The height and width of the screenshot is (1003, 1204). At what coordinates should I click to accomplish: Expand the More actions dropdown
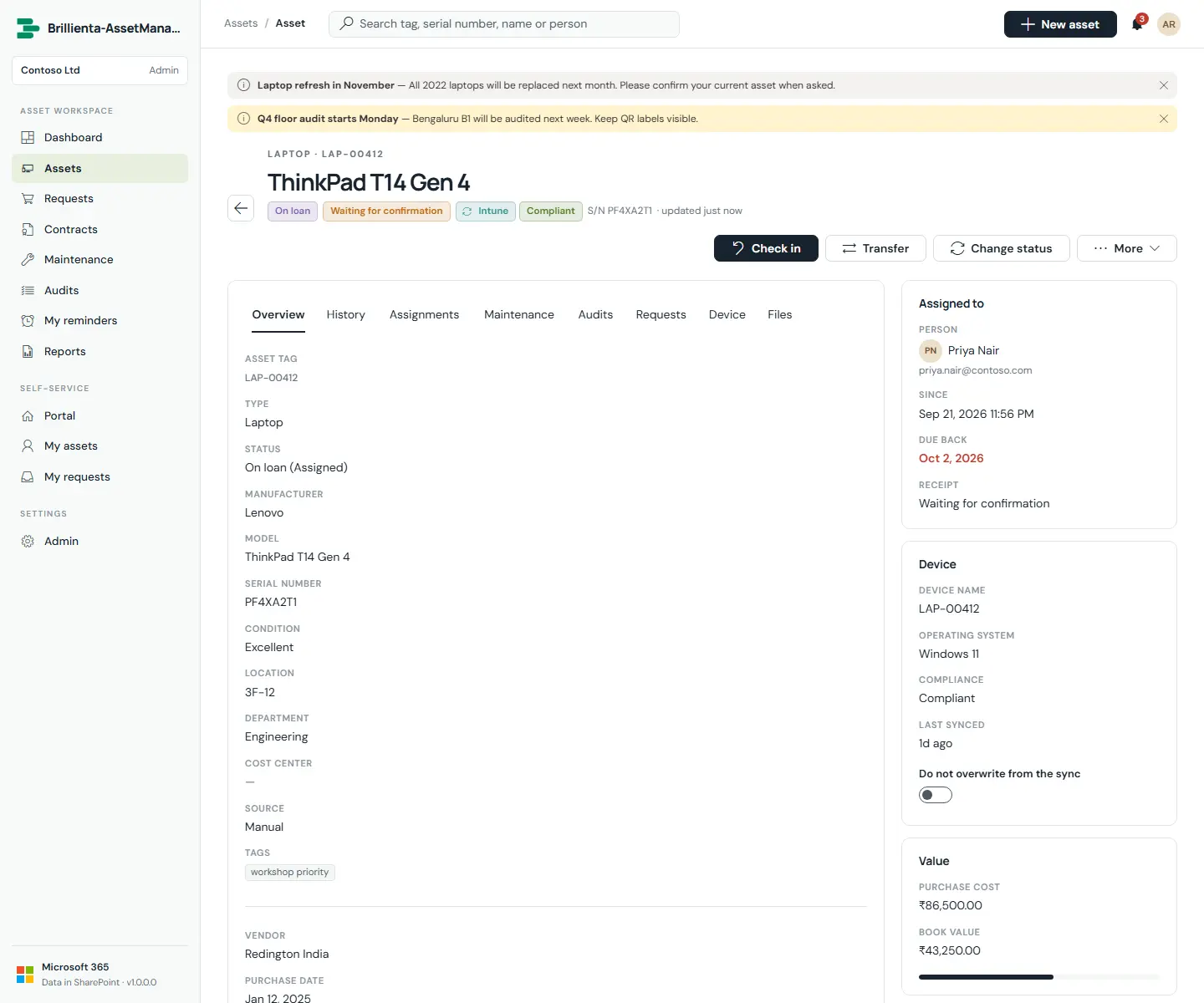(x=1126, y=248)
